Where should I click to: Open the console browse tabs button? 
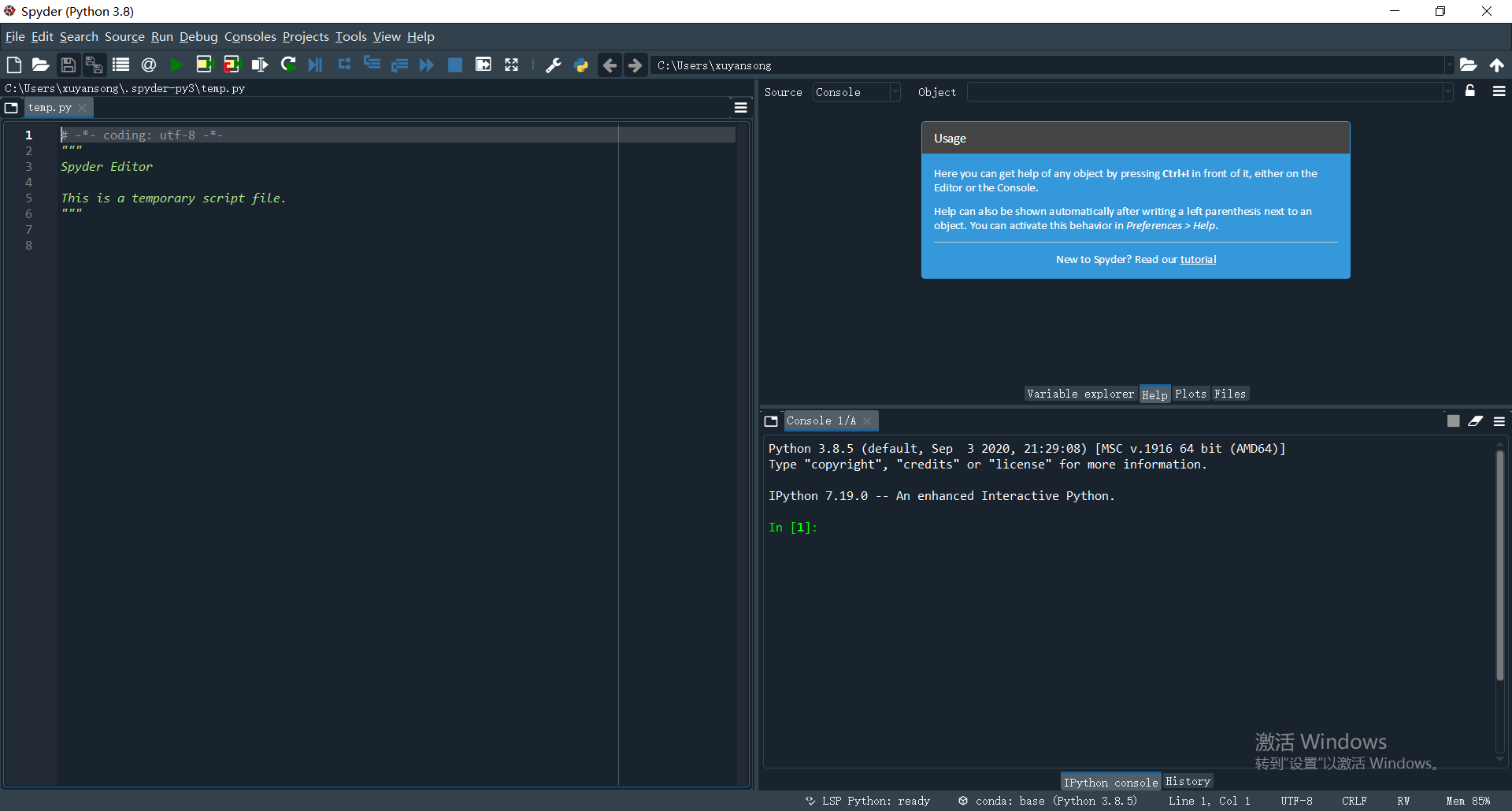click(x=772, y=421)
